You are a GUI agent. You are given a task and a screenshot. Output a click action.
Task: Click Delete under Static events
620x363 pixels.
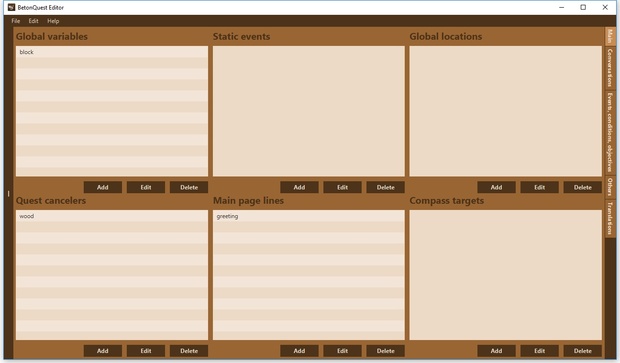(386, 187)
